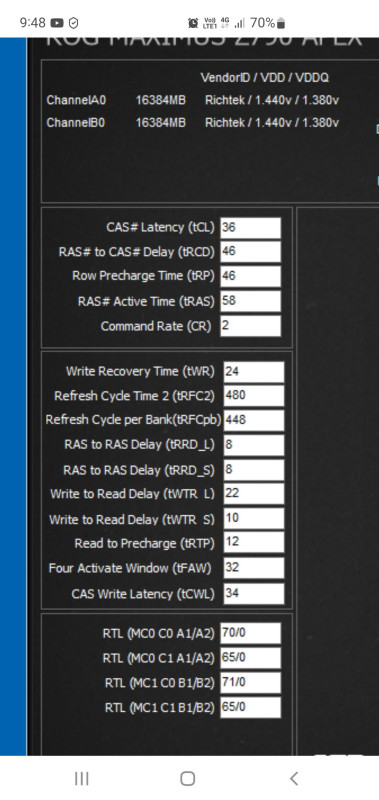
Task: Click the Four Activate Window (tFAW) label
Action: click(x=130, y=568)
